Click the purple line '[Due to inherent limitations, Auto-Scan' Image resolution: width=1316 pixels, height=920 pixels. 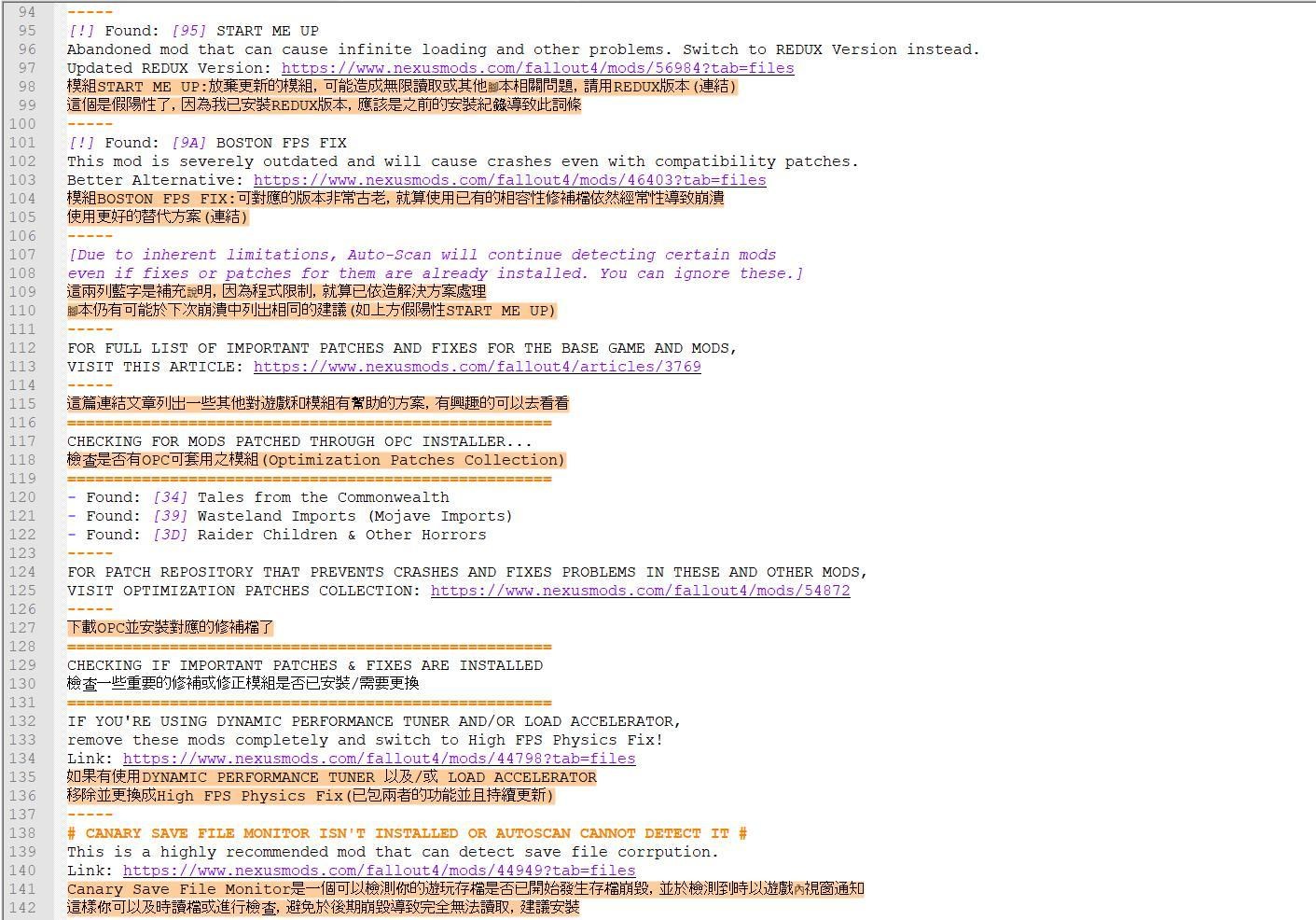tap(422, 255)
